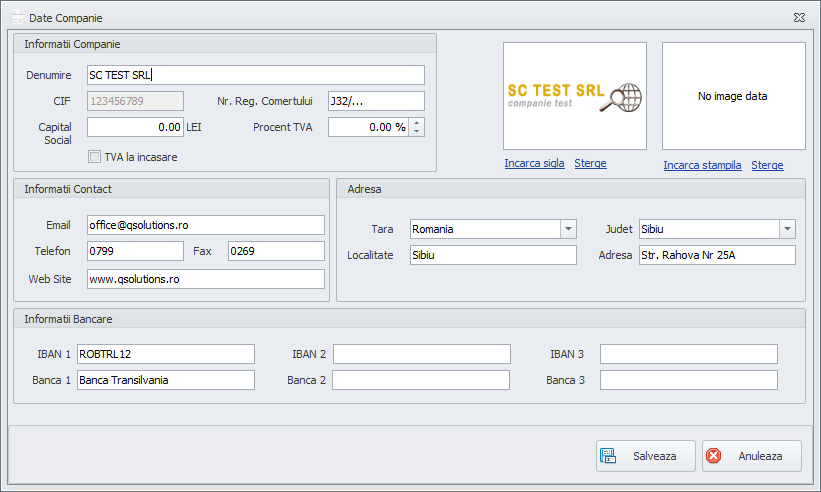The width and height of the screenshot is (821, 492).
Task: Click the Incarca sigla link
Action: pos(534,164)
